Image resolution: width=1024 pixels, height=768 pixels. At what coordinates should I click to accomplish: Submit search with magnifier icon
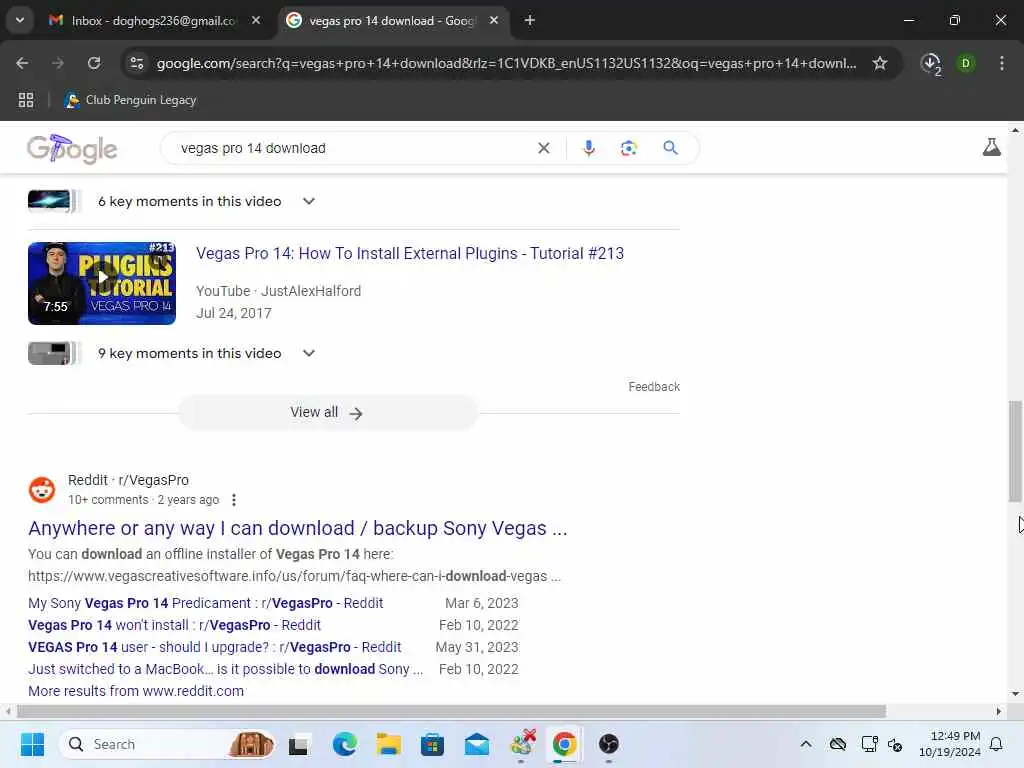coord(670,148)
